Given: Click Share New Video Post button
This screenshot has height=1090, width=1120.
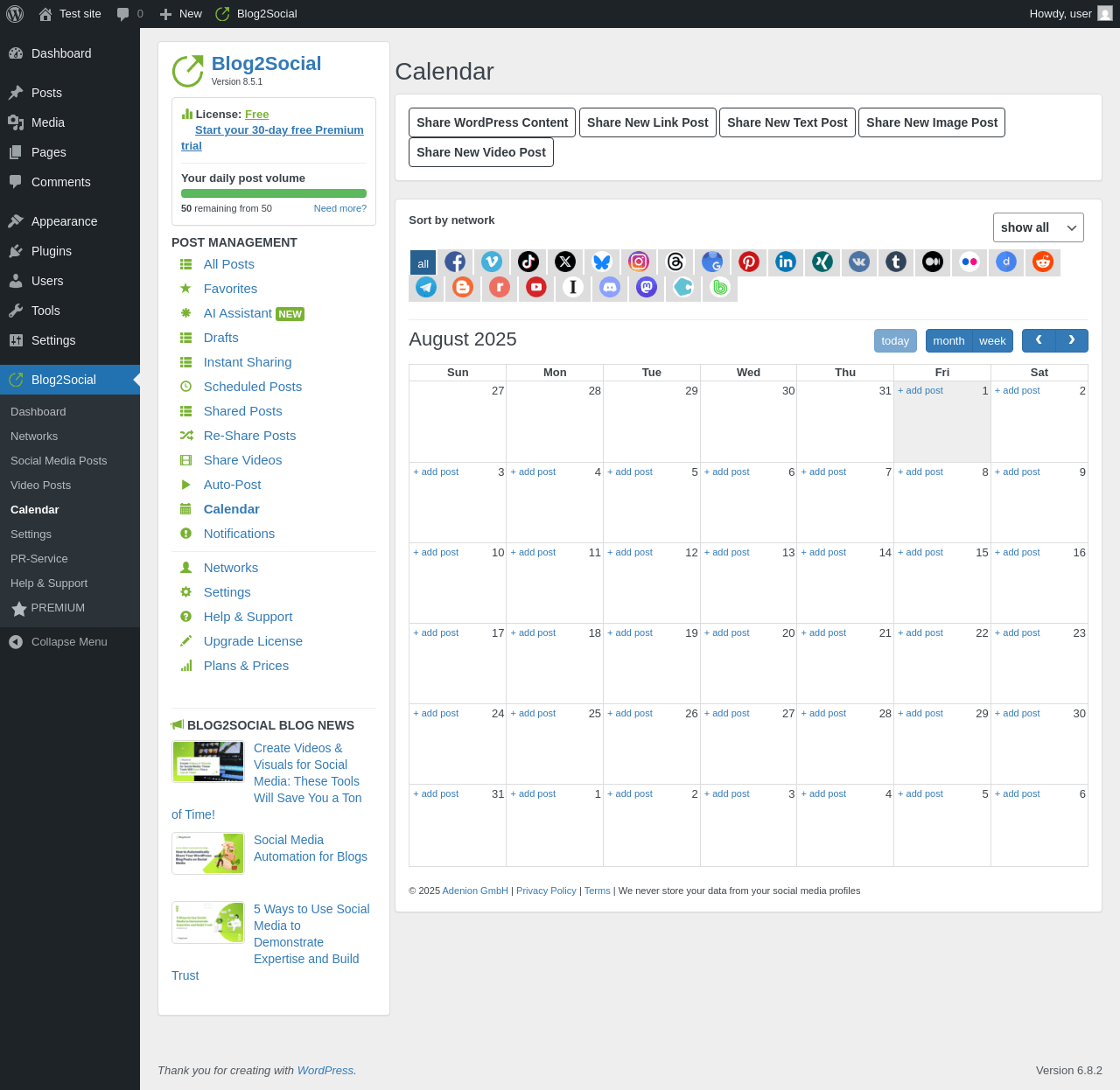Looking at the screenshot, I should click(x=481, y=152).
